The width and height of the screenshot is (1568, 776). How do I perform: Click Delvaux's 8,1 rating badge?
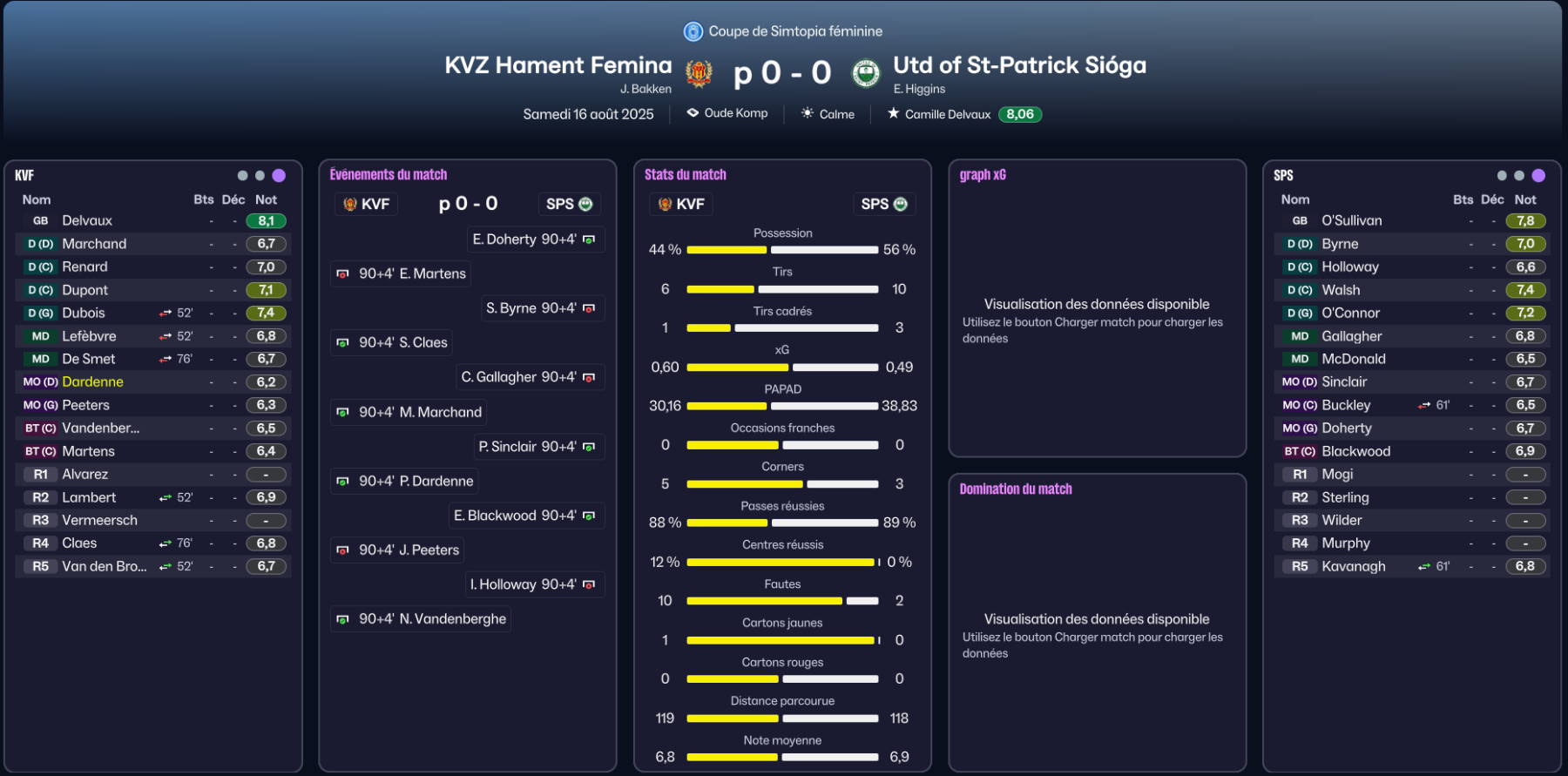[266, 221]
